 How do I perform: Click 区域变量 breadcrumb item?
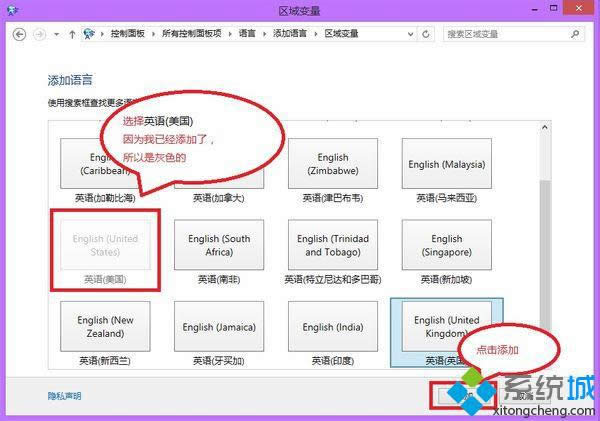coord(341,34)
